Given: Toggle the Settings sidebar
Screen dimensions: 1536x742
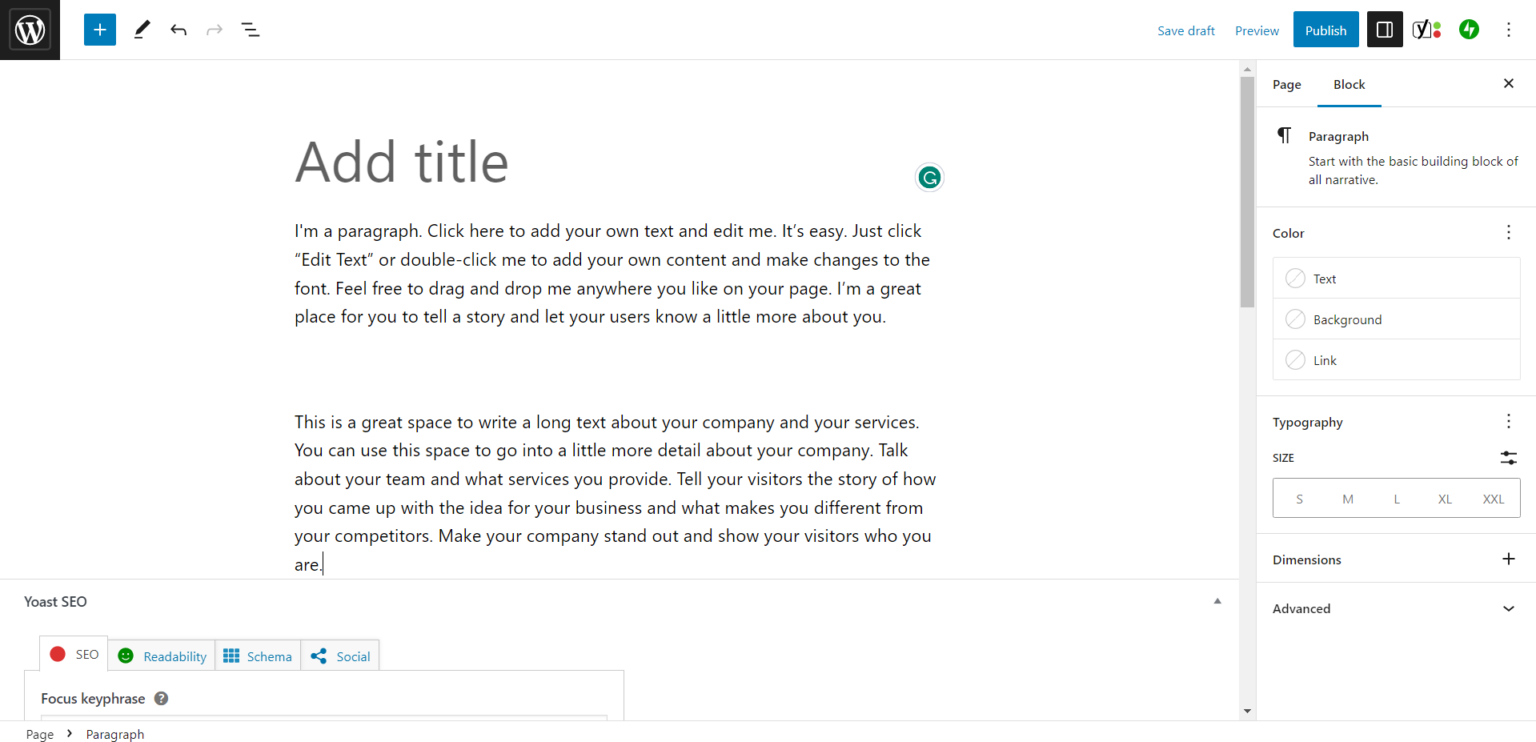Looking at the screenshot, I should 1384,29.
